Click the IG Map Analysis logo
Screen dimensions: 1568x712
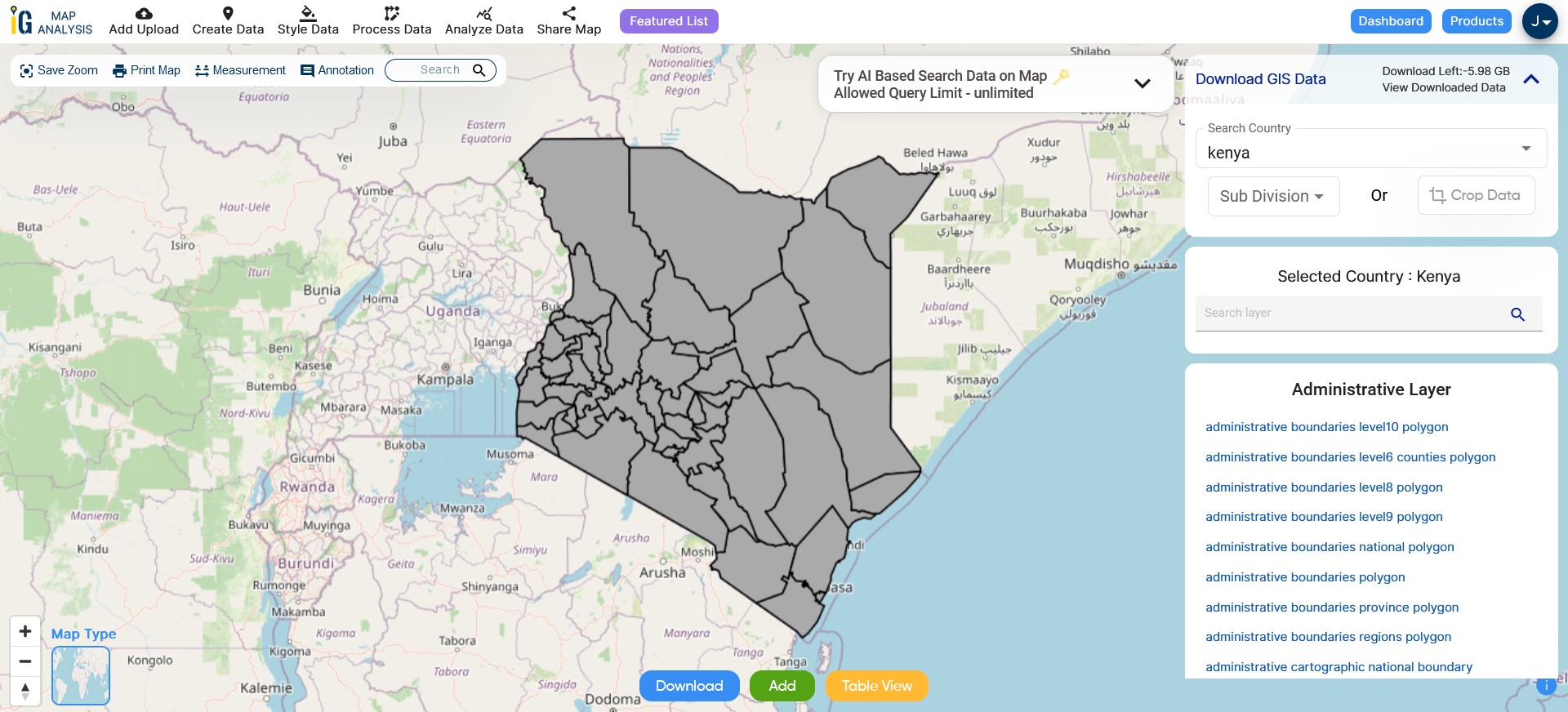point(51,21)
